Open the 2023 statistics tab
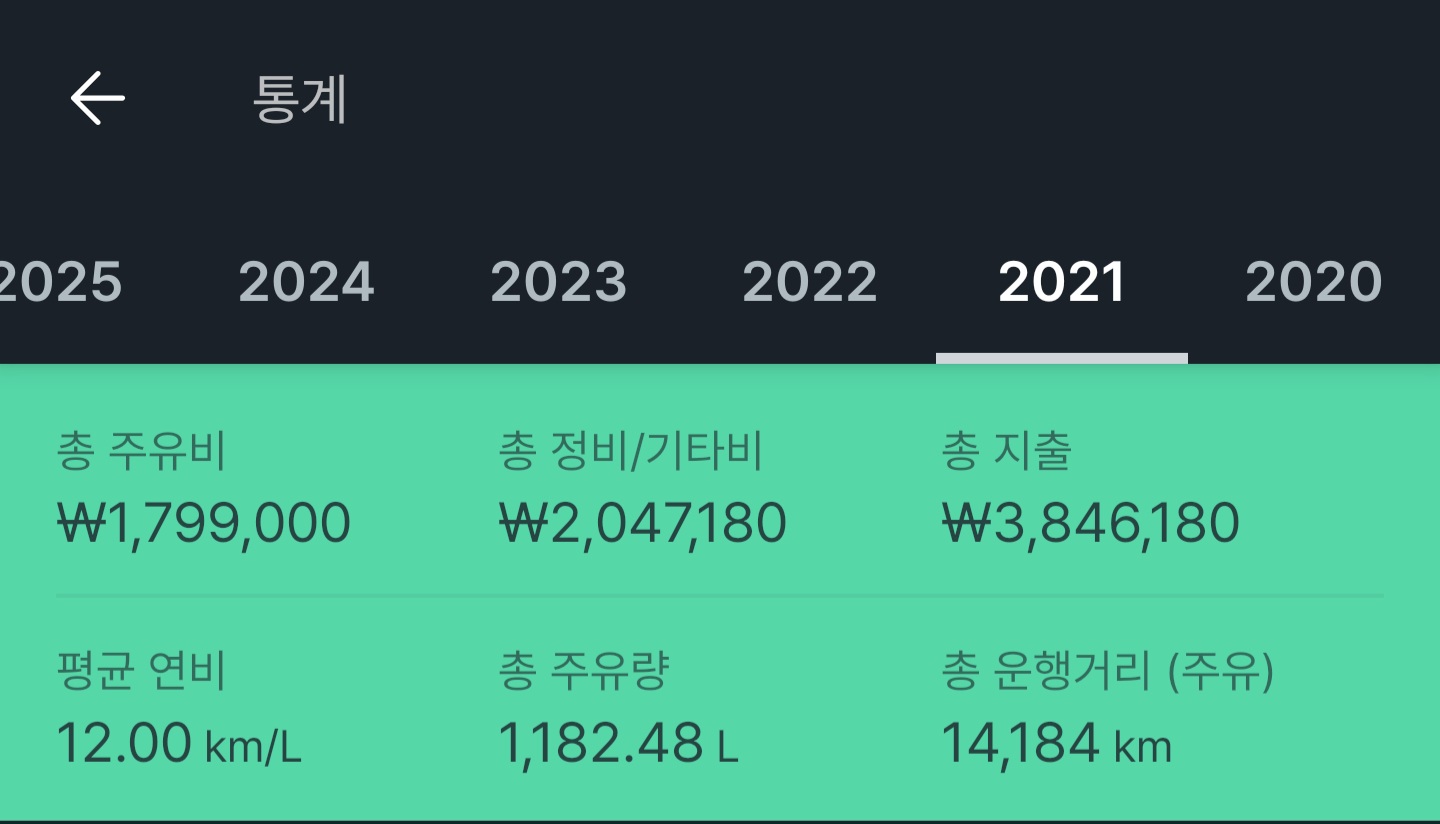1440x824 pixels. [558, 282]
